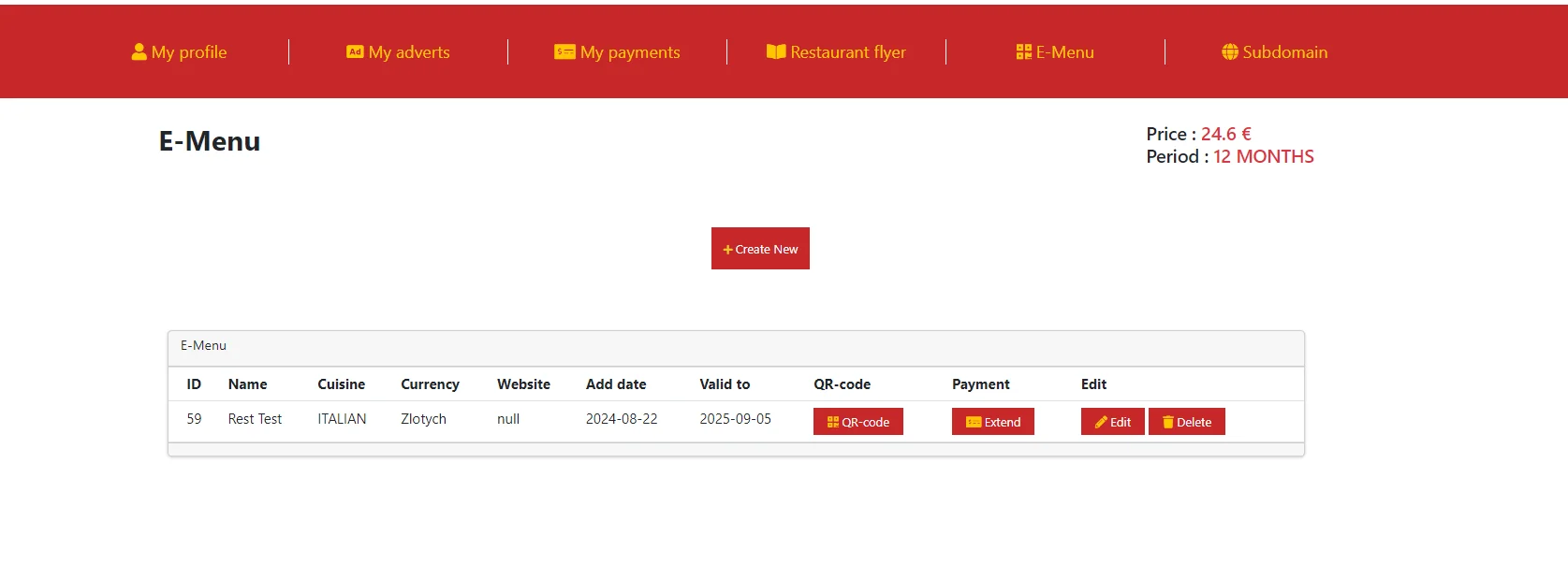Click the Ad icon beside My adverts
Image resolution: width=1568 pixels, height=579 pixels.
click(x=355, y=52)
